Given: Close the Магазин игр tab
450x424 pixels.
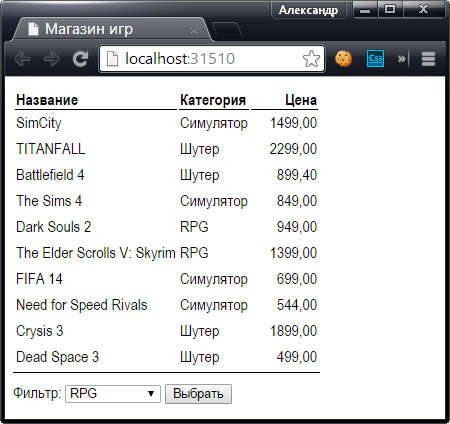Looking at the screenshot, I should [x=194, y=30].
